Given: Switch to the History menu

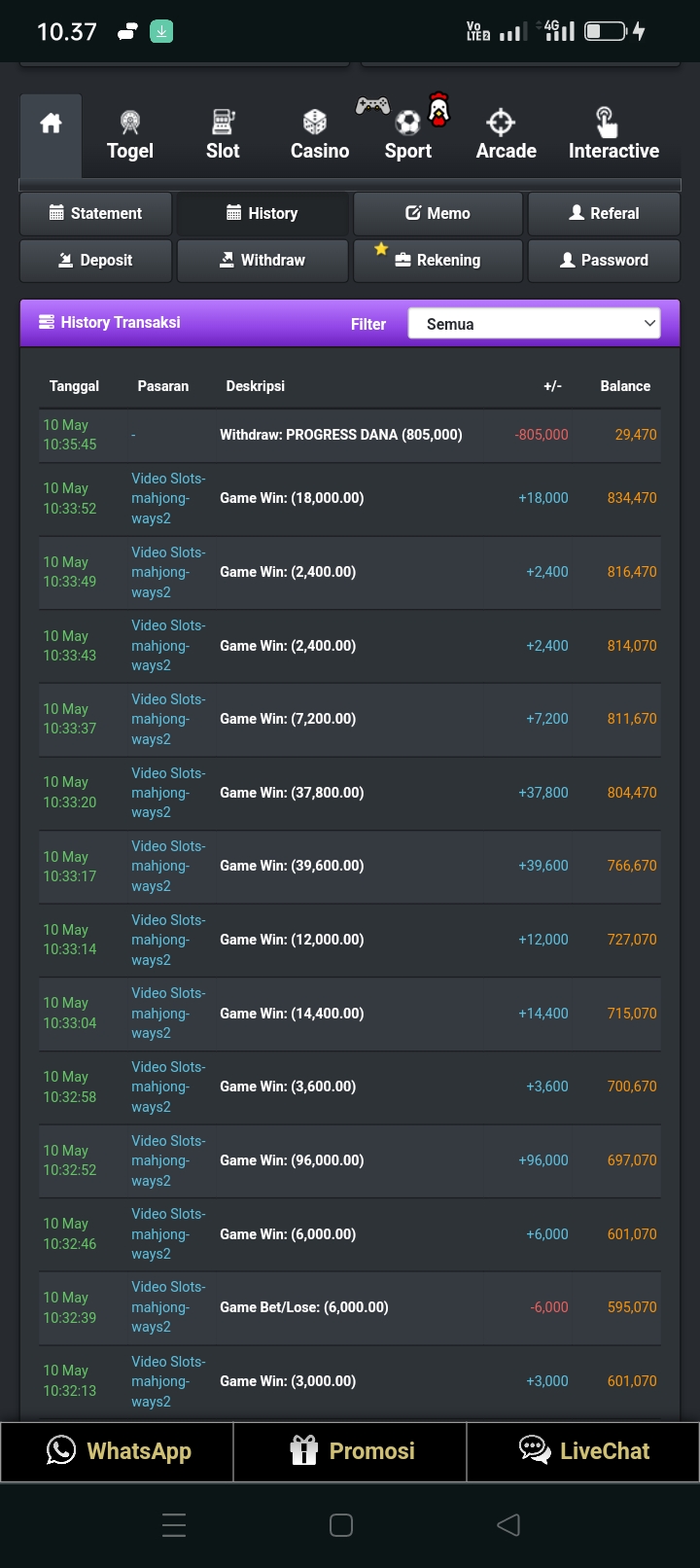Looking at the screenshot, I should coord(262,213).
